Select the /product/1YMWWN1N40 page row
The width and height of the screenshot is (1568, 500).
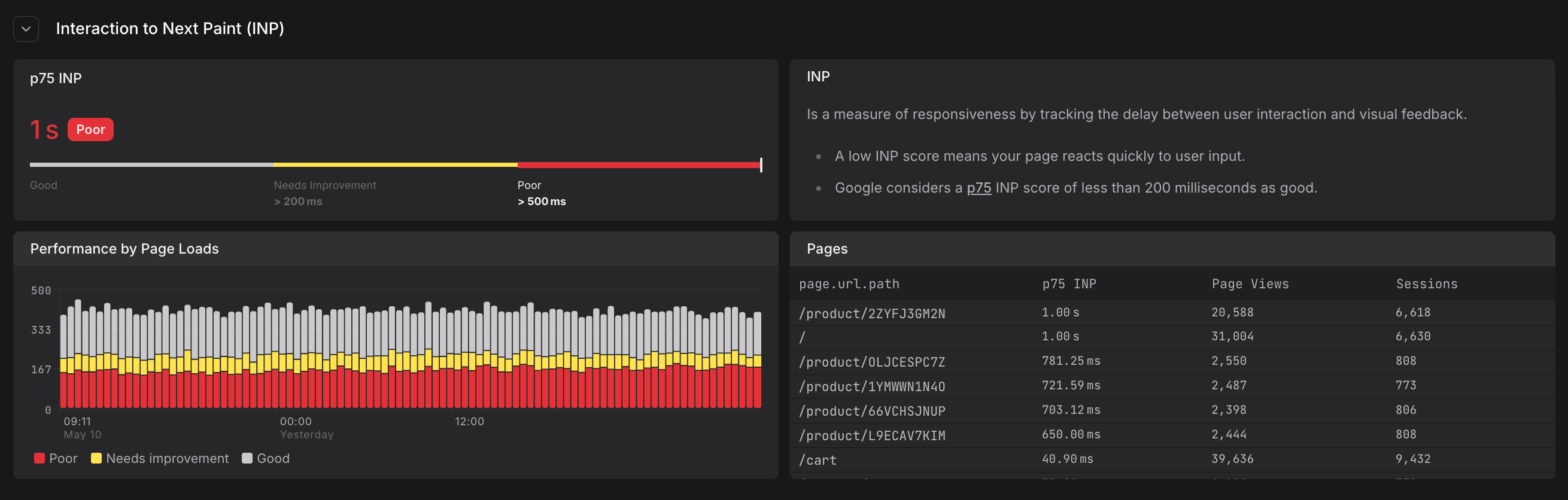coord(1172,386)
